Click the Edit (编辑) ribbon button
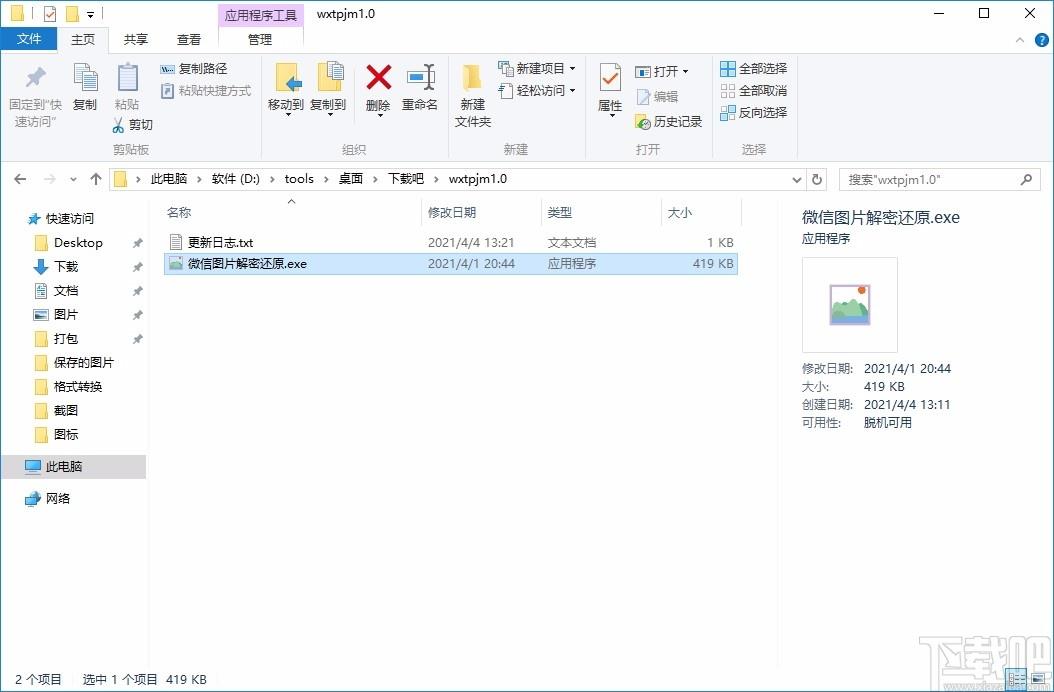 pyautogui.click(x=657, y=97)
